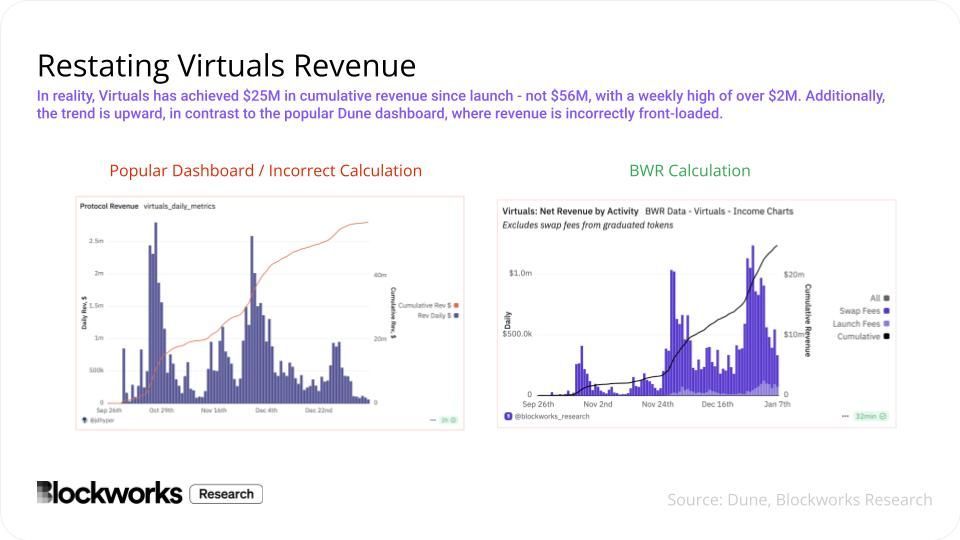960x540 pixels.
Task: Toggle the Swap Fees legend entry
Action: 864,311
